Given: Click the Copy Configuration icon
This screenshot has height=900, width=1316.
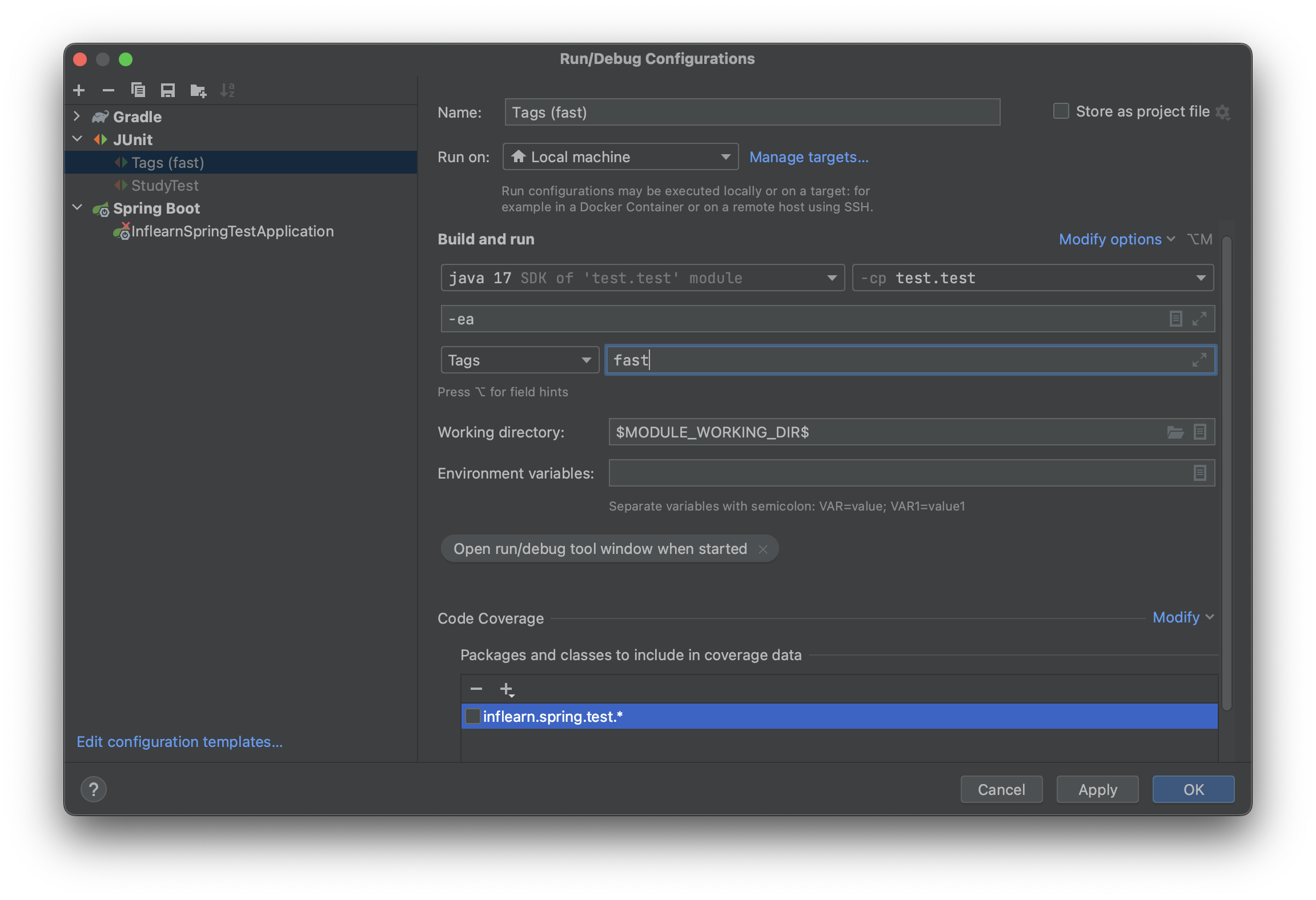Looking at the screenshot, I should coord(138,90).
